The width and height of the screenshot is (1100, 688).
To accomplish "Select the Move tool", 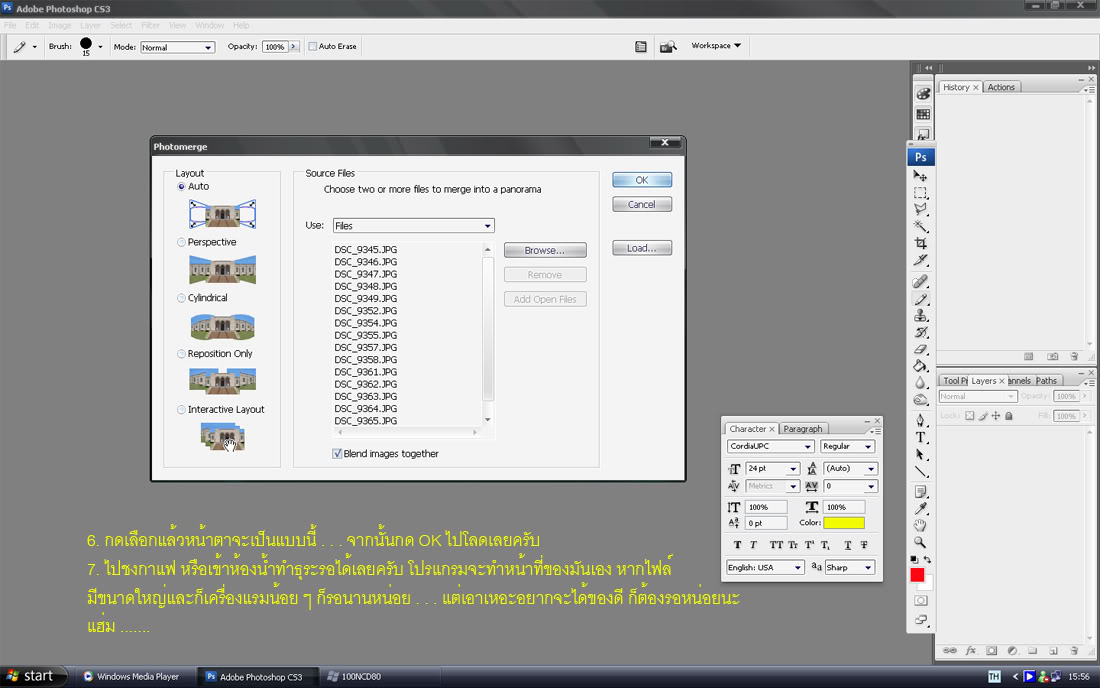I will pyautogui.click(x=920, y=175).
